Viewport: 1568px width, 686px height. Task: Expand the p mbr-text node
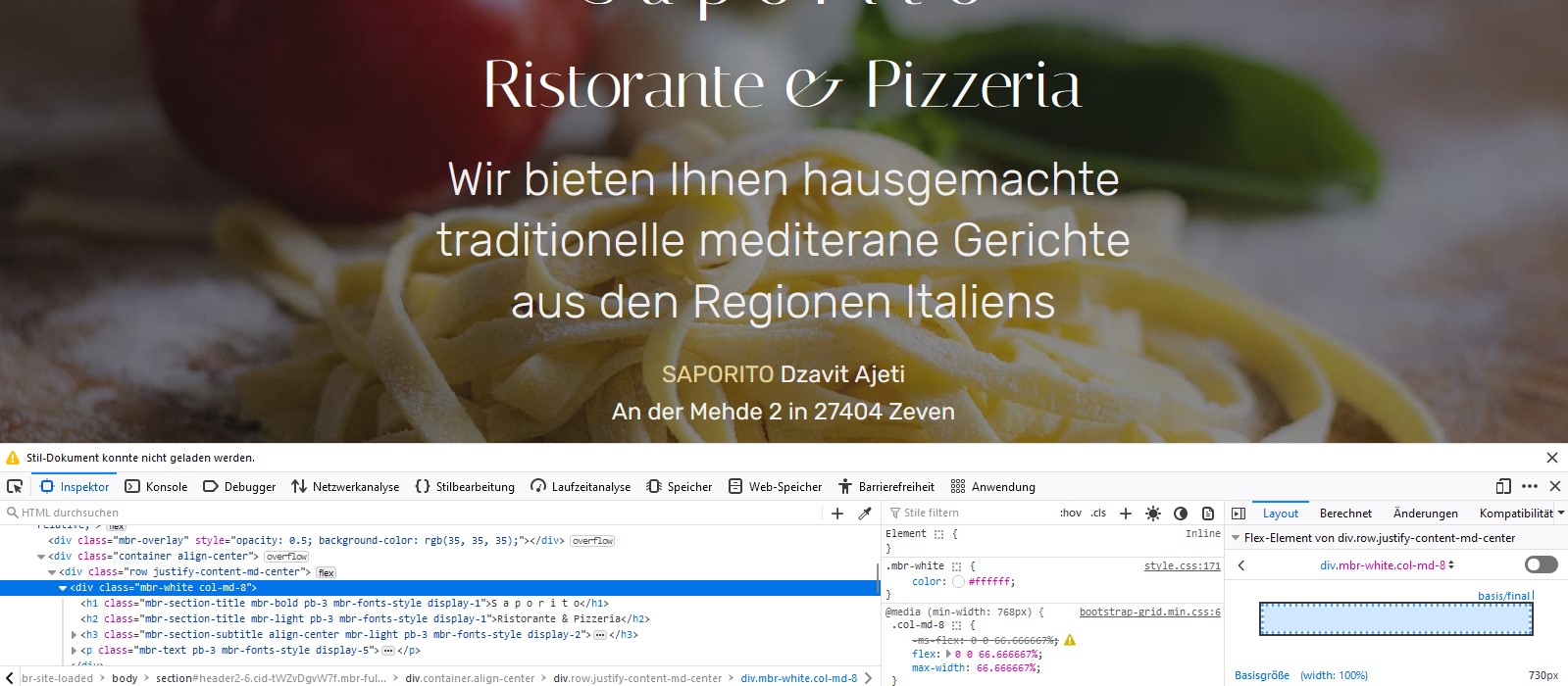(x=74, y=651)
